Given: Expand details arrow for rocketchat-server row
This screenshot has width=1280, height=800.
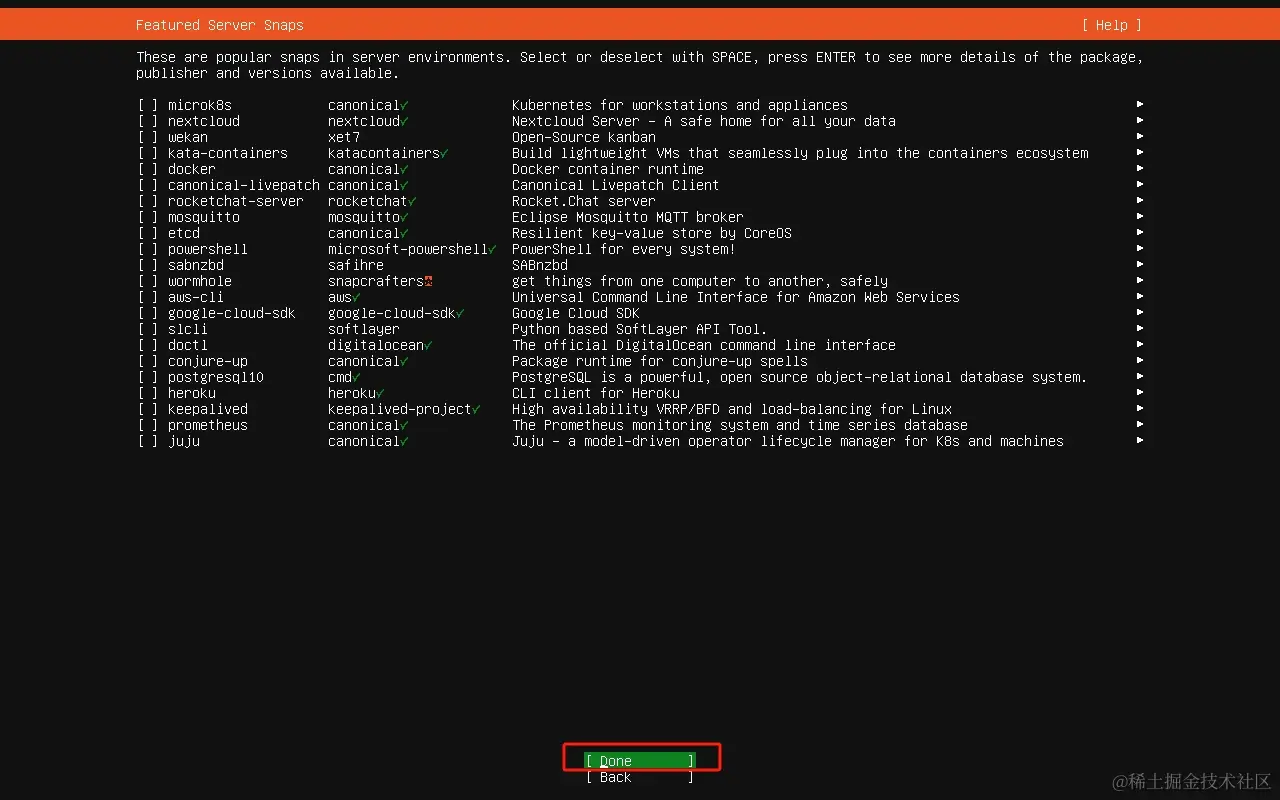Looking at the screenshot, I should 1140,200.
